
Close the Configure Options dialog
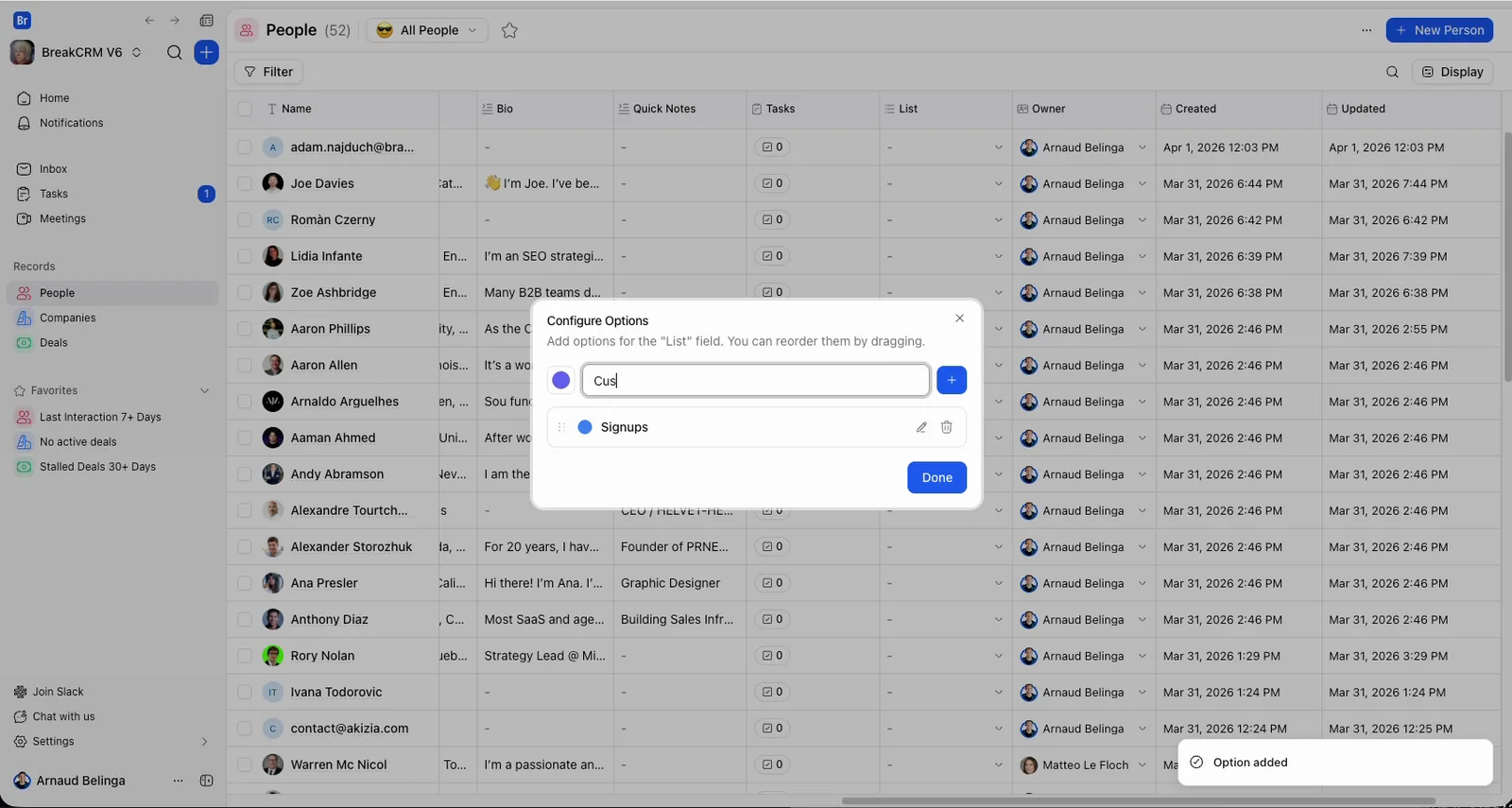(x=959, y=318)
